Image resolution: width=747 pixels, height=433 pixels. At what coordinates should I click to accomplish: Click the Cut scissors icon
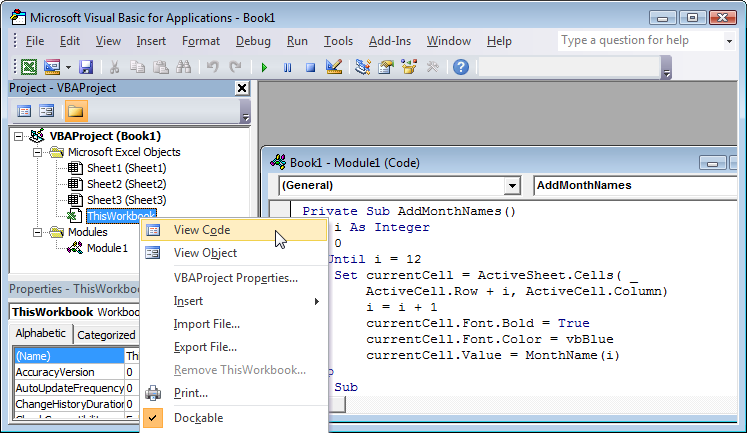114,67
